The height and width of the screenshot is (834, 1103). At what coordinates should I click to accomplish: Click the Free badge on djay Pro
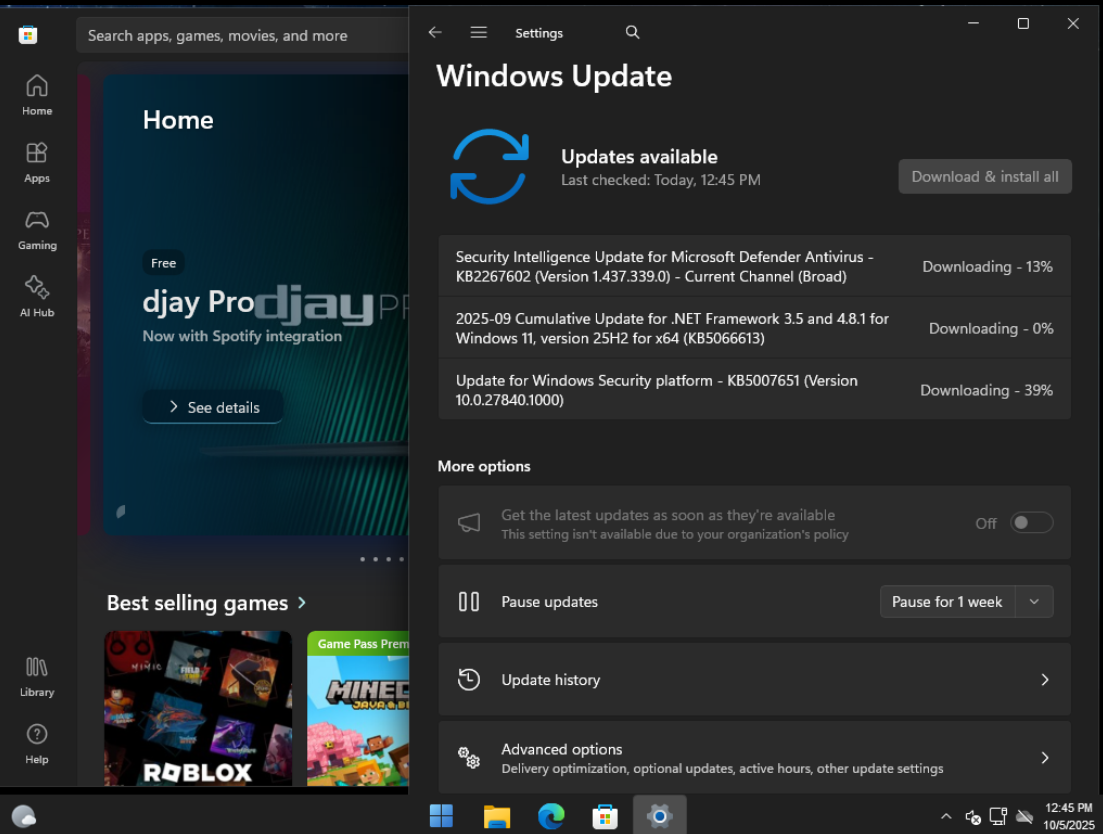click(x=163, y=263)
